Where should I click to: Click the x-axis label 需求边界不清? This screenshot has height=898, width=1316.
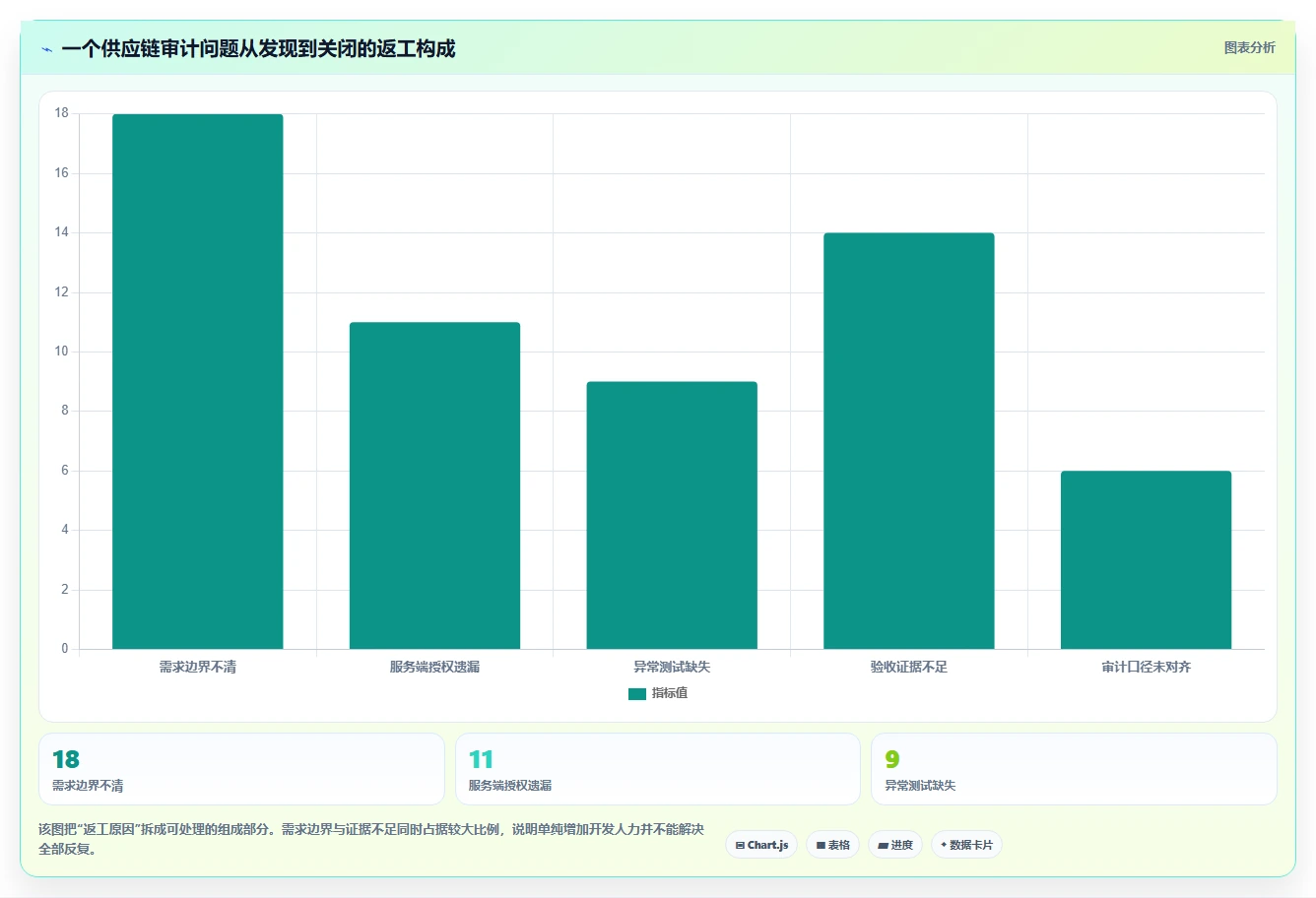click(198, 667)
